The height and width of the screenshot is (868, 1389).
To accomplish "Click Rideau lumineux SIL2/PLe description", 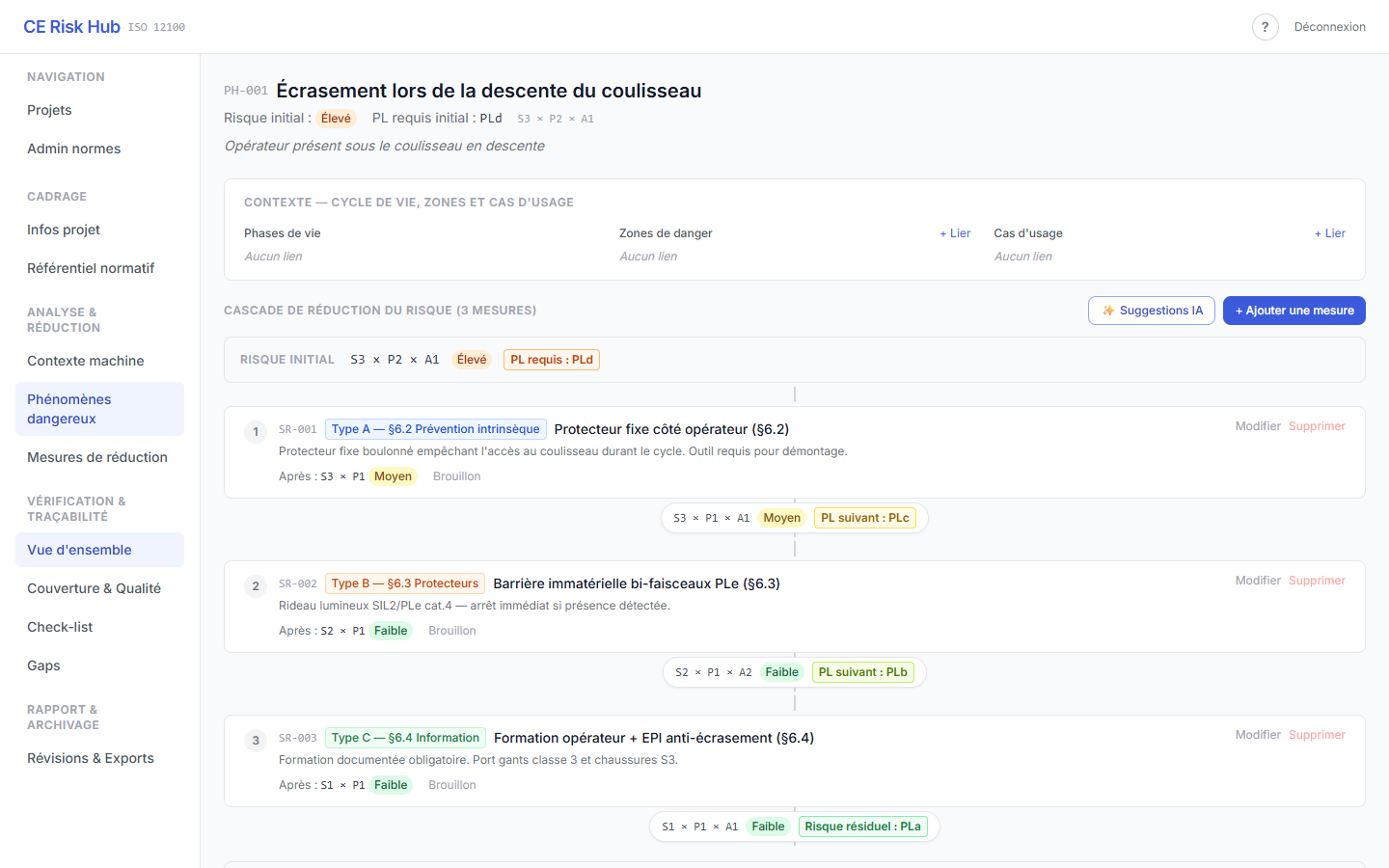I will coord(475,606).
